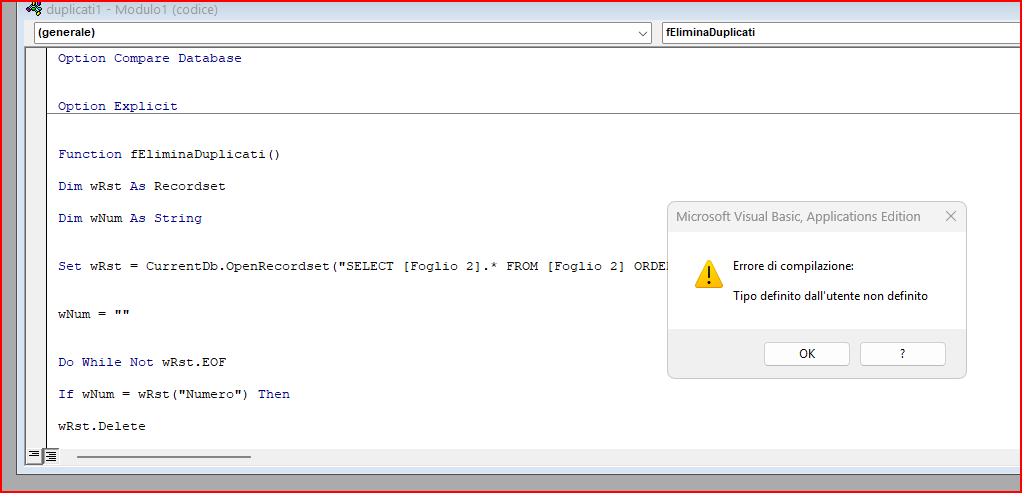Click the "Dim wNum As String" line
Screen dimensions: 1022x493
tap(130, 218)
